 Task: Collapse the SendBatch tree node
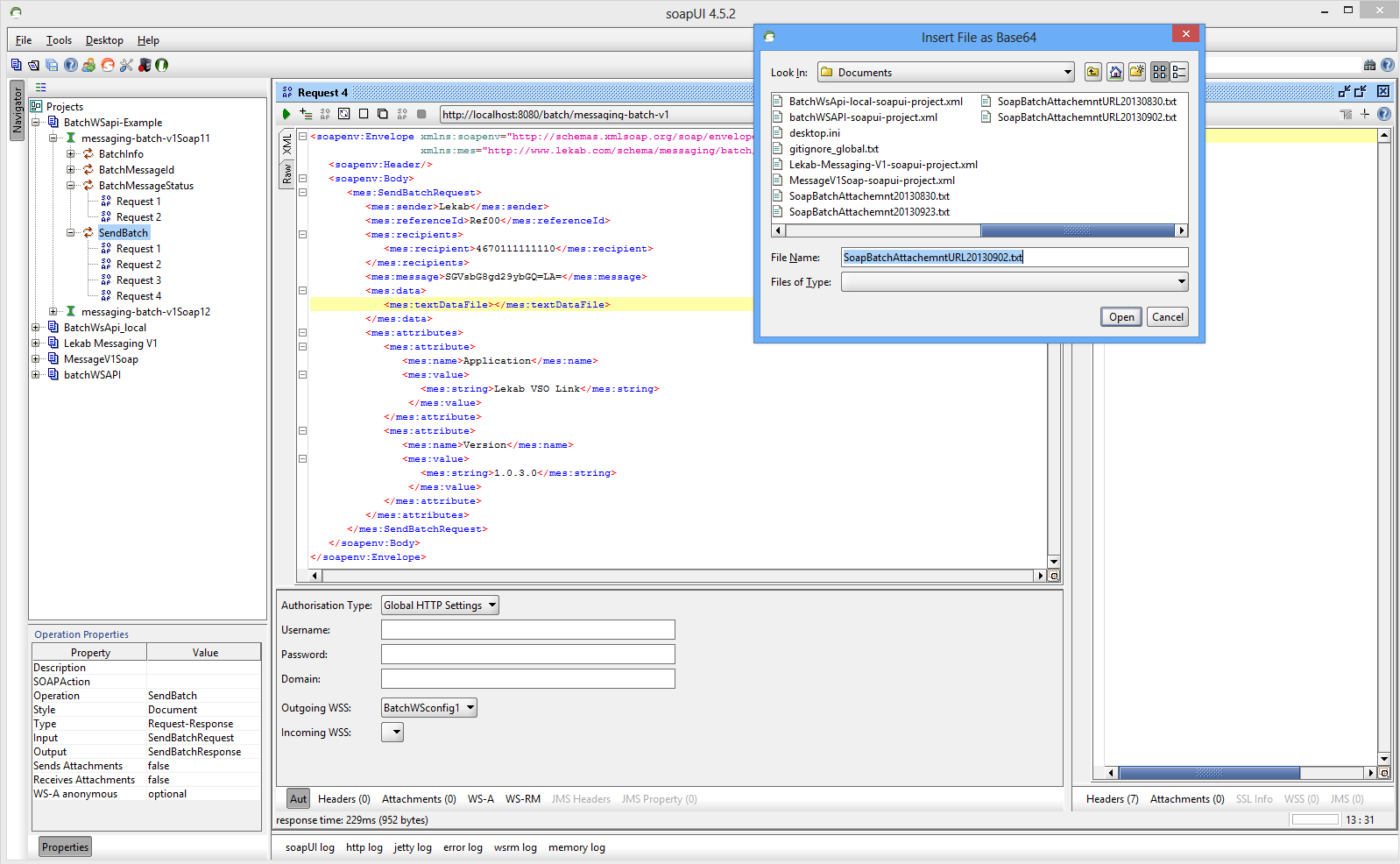pos(71,233)
